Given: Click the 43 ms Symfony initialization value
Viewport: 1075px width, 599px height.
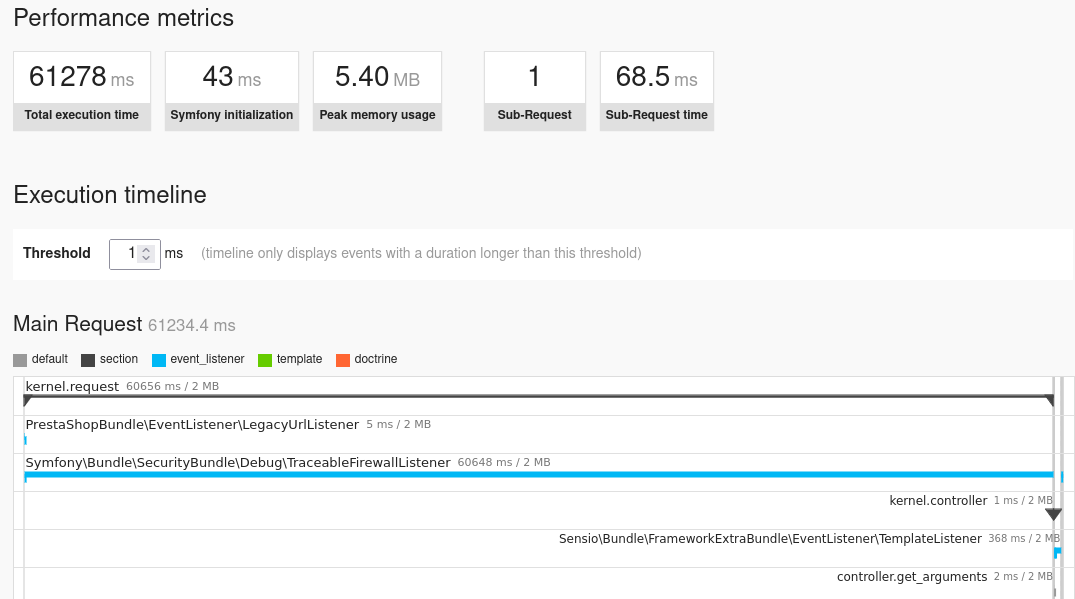Looking at the screenshot, I should coord(232,77).
